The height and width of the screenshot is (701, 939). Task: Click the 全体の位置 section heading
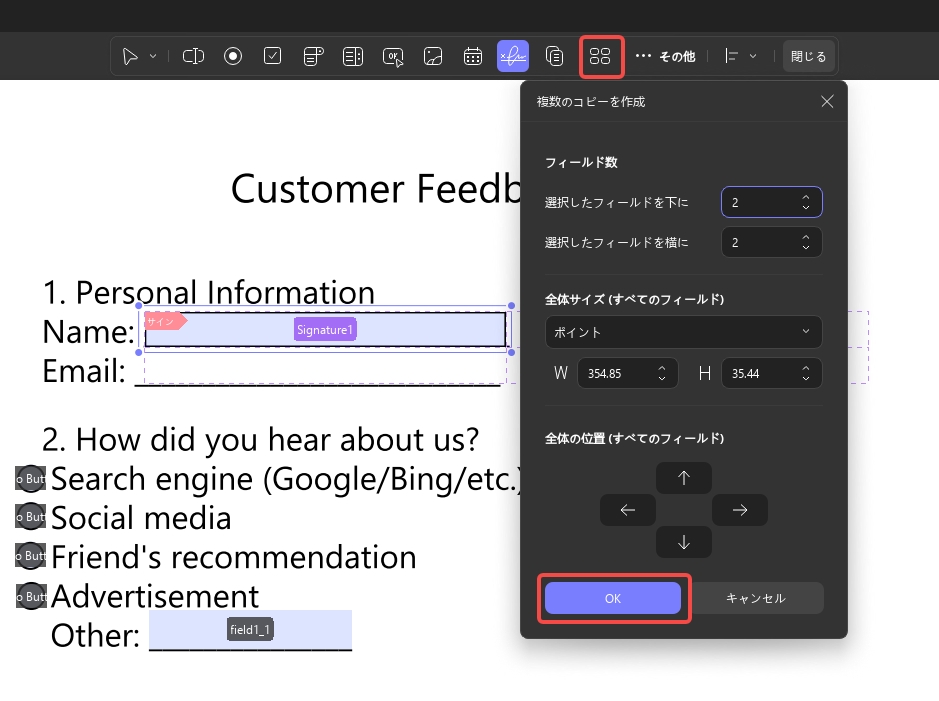pyautogui.click(x=634, y=438)
